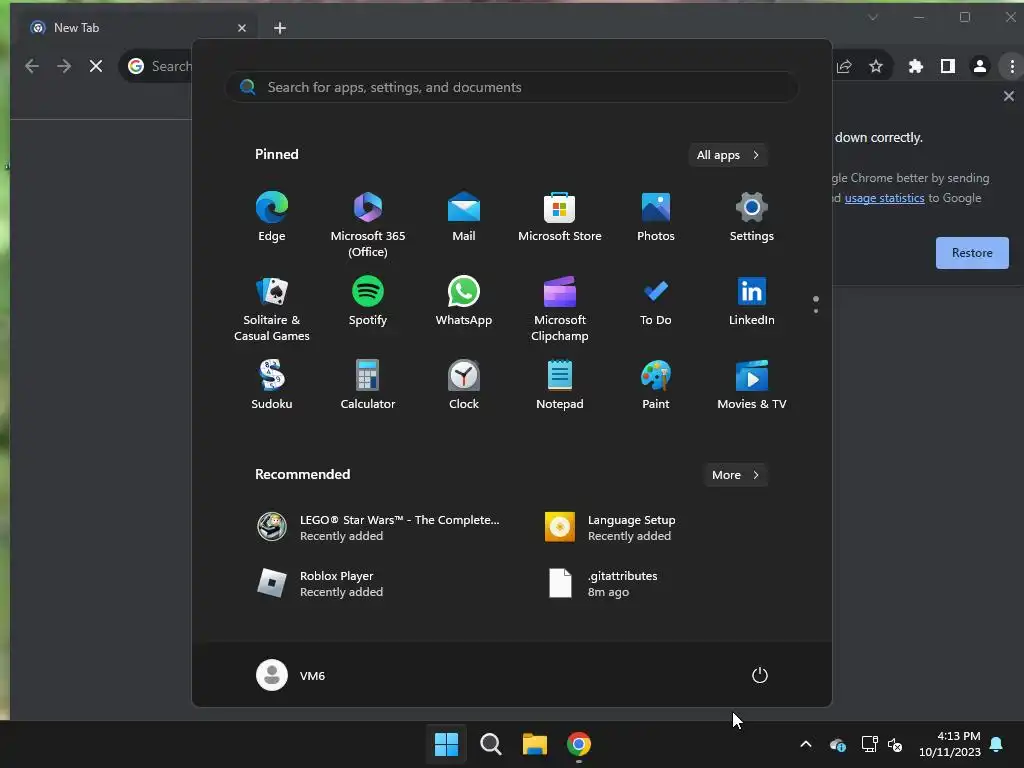Screen dimensions: 1024x768
Task: Close the New Tab tab
Action: coord(242,28)
